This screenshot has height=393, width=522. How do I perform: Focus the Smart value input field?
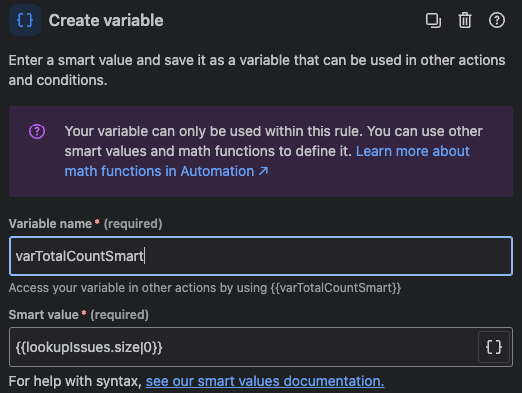click(243, 347)
